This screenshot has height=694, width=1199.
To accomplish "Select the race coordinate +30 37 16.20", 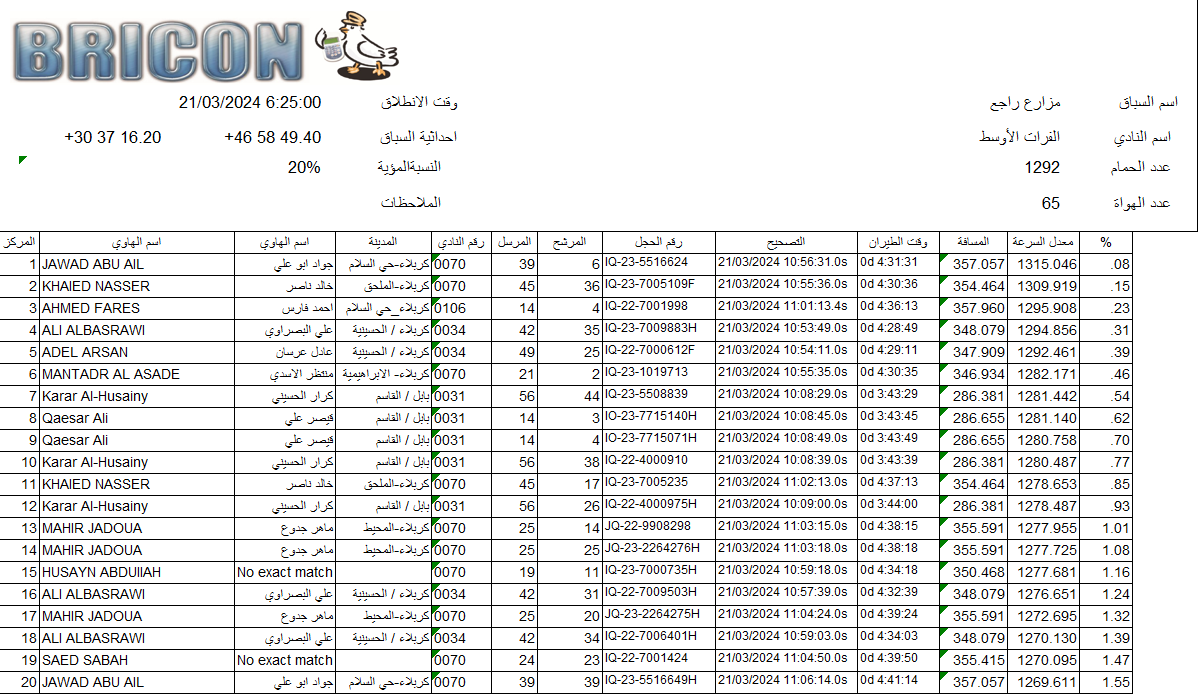I will click(x=112, y=137).
